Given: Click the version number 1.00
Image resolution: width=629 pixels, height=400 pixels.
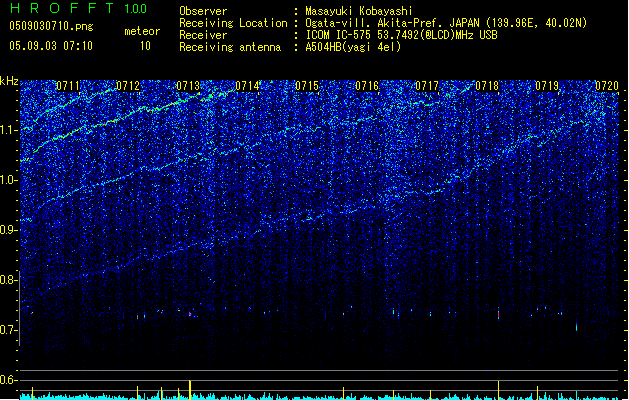Looking at the screenshot, I should point(136,8).
